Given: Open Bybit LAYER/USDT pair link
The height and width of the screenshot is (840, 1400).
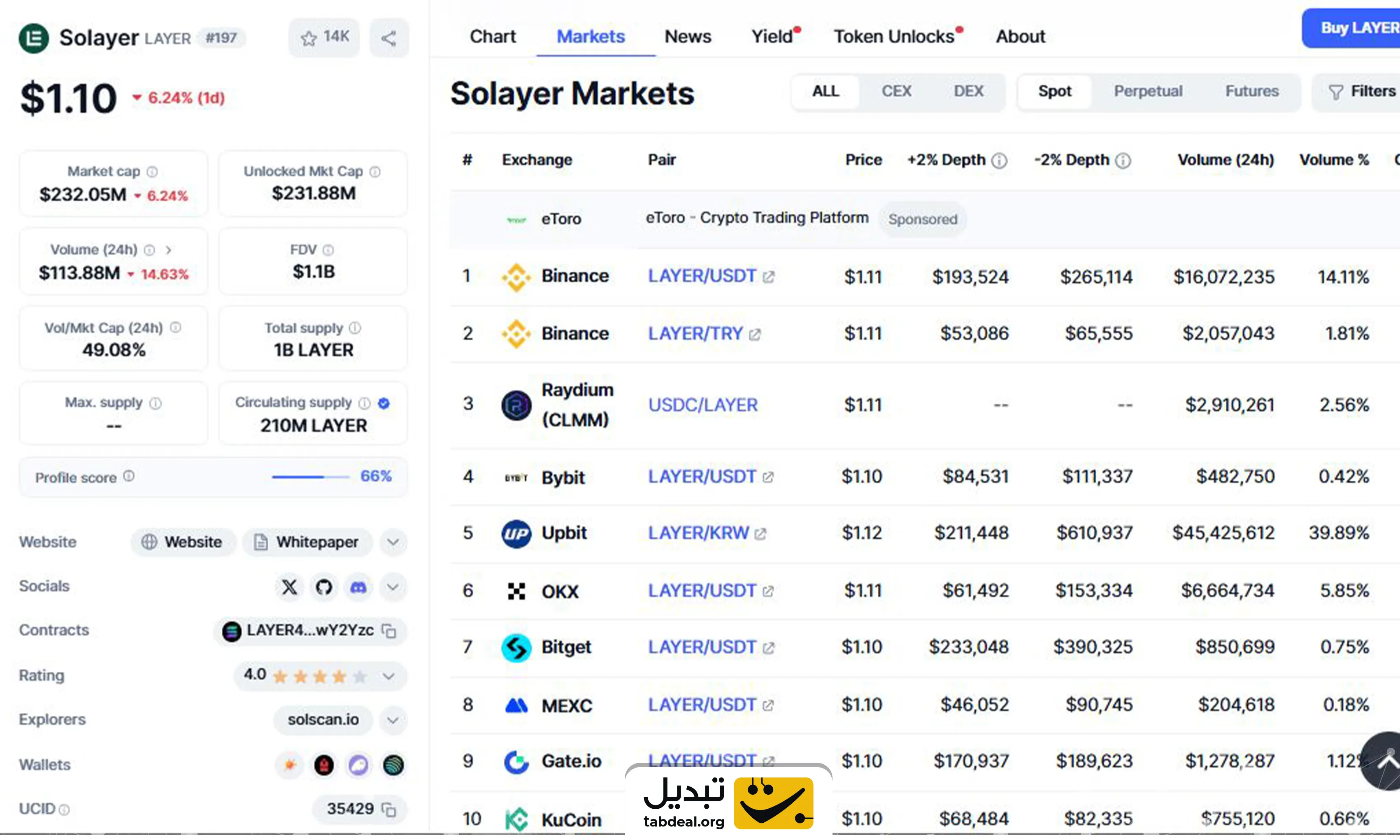Looking at the screenshot, I should 702,477.
